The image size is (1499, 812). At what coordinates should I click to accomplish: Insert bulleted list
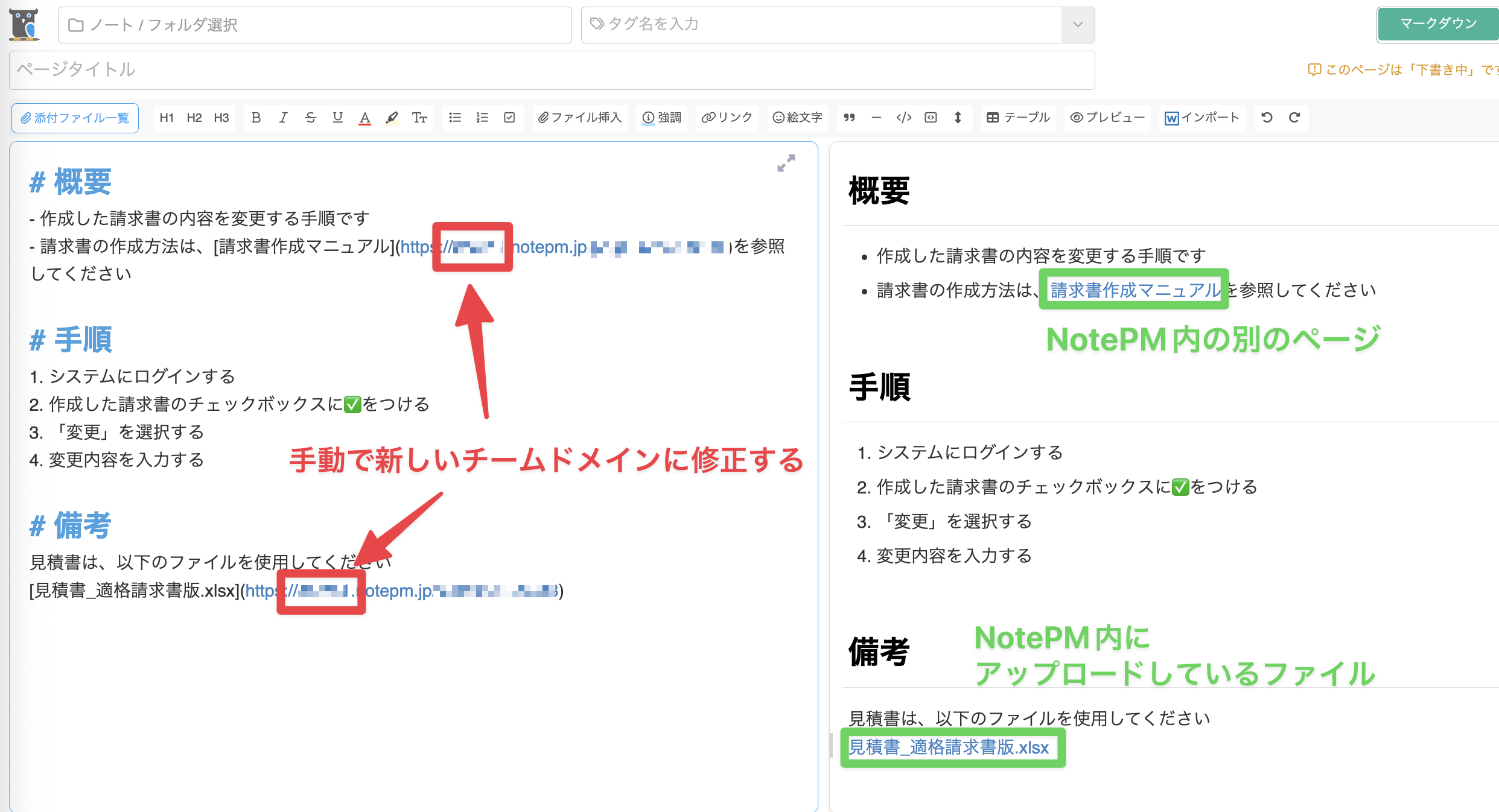click(455, 118)
